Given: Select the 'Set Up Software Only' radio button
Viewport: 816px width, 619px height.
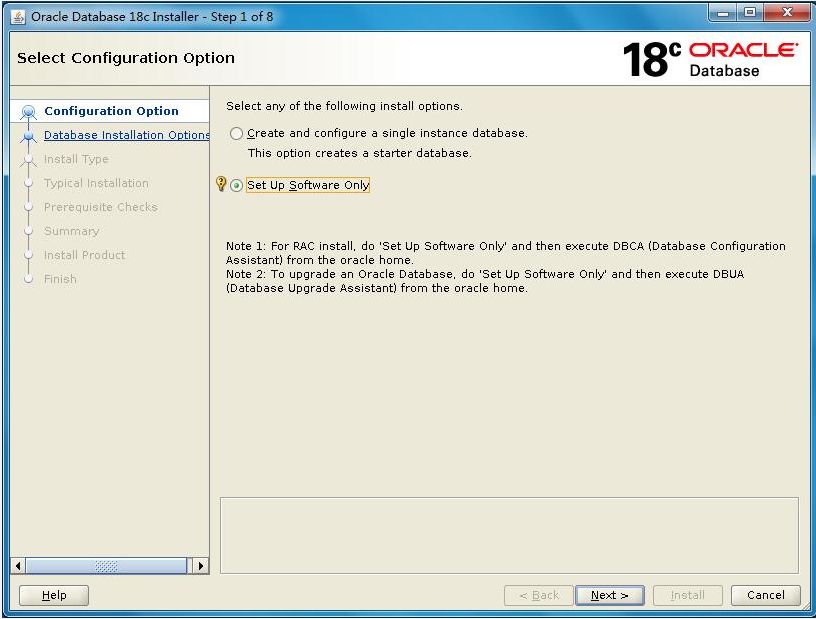Looking at the screenshot, I should [236, 185].
